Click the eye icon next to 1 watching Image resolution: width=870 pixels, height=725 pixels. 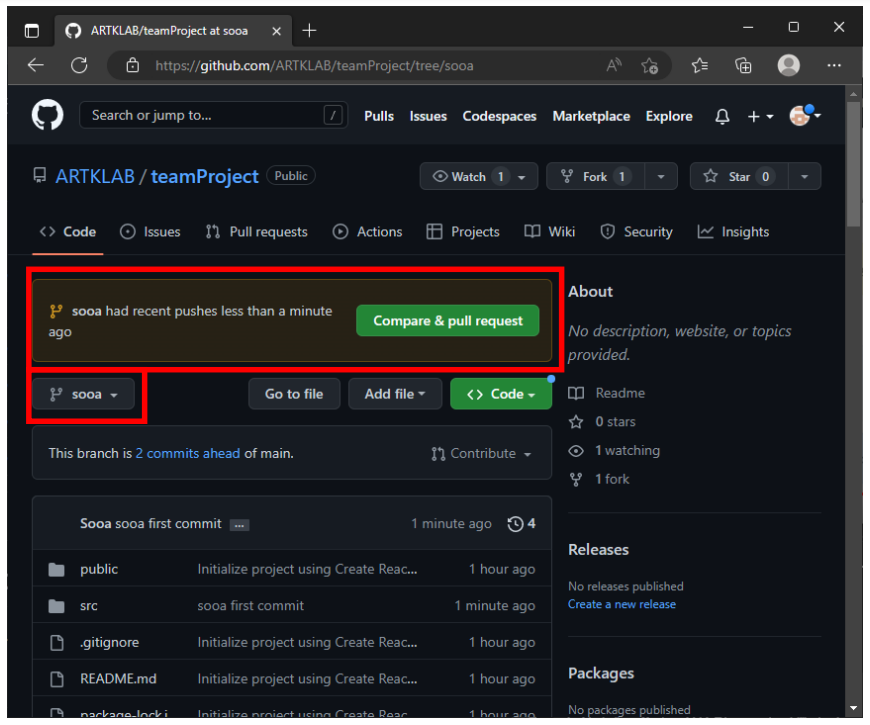pos(576,451)
